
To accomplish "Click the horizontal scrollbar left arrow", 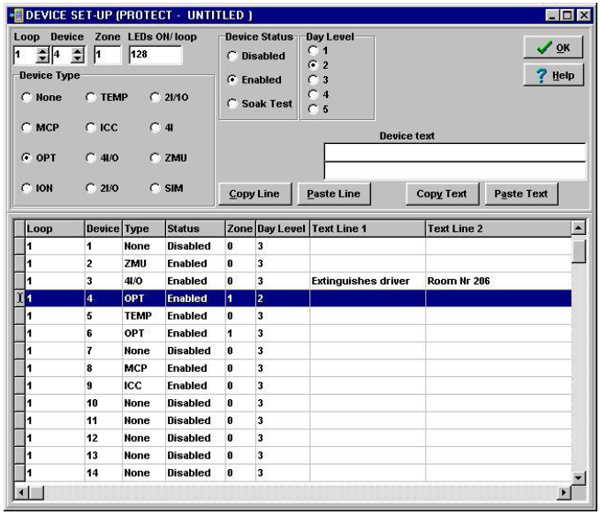I will (x=17, y=492).
